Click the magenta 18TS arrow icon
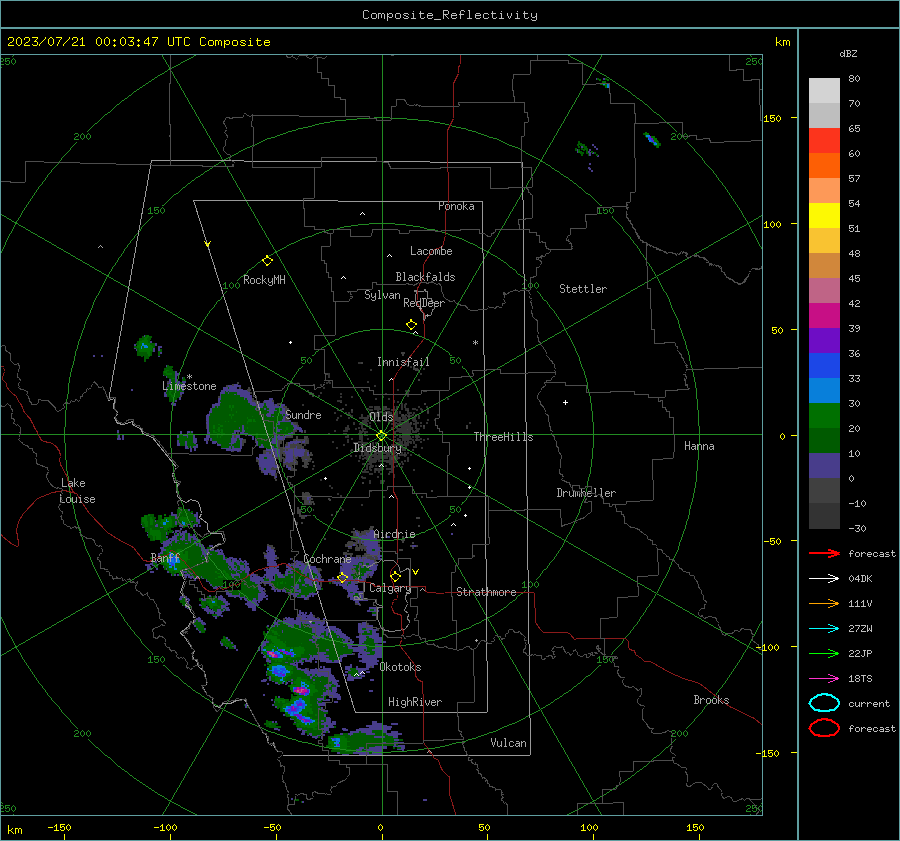This screenshot has height=841, width=900. (824, 679)
